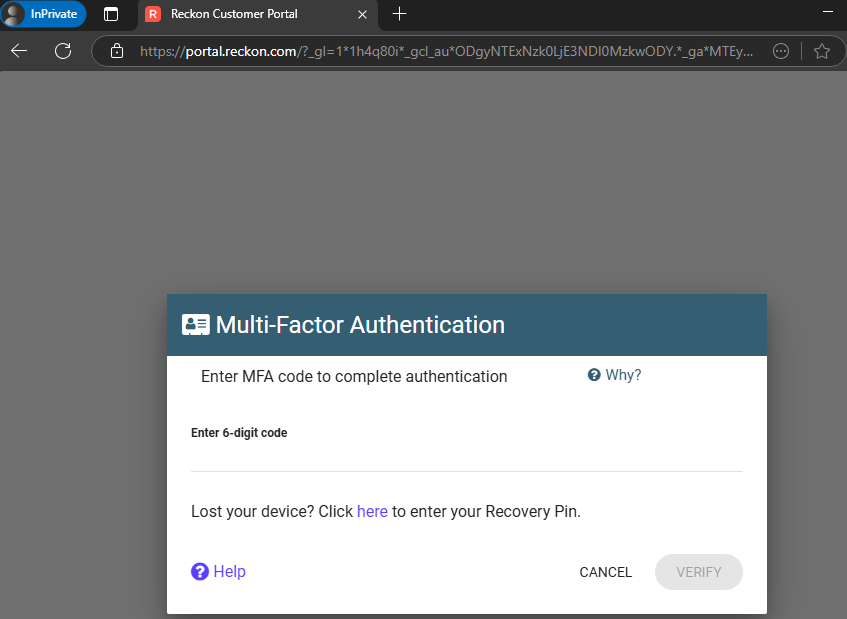The height and width of the screenshot is (619, 847).
Task: Add page to favorites with star icon
Action: pyautogui.click(x=822, y=51)
